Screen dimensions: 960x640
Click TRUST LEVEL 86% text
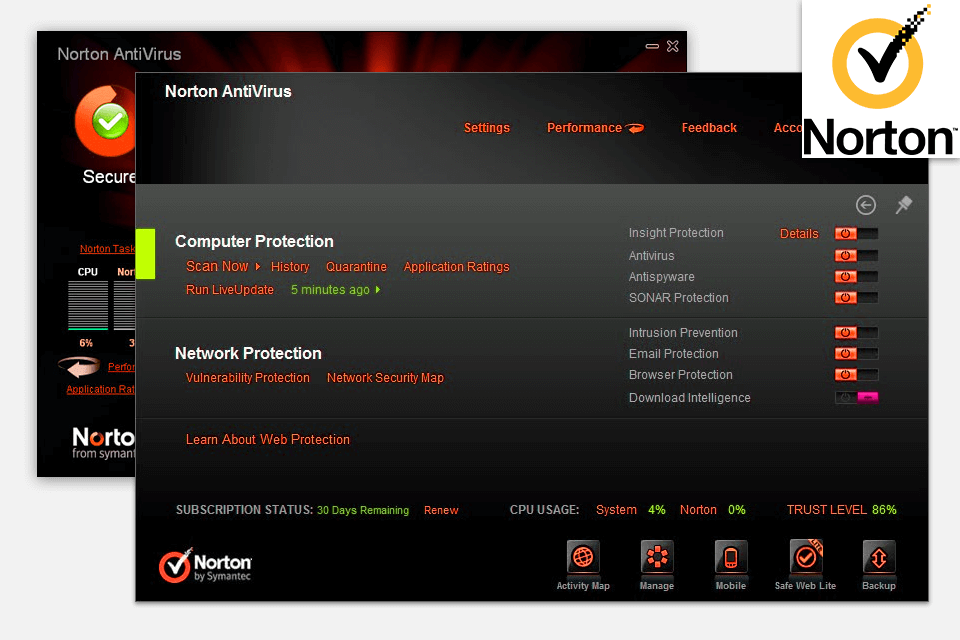pyautogui.click(x=841, y=510)
